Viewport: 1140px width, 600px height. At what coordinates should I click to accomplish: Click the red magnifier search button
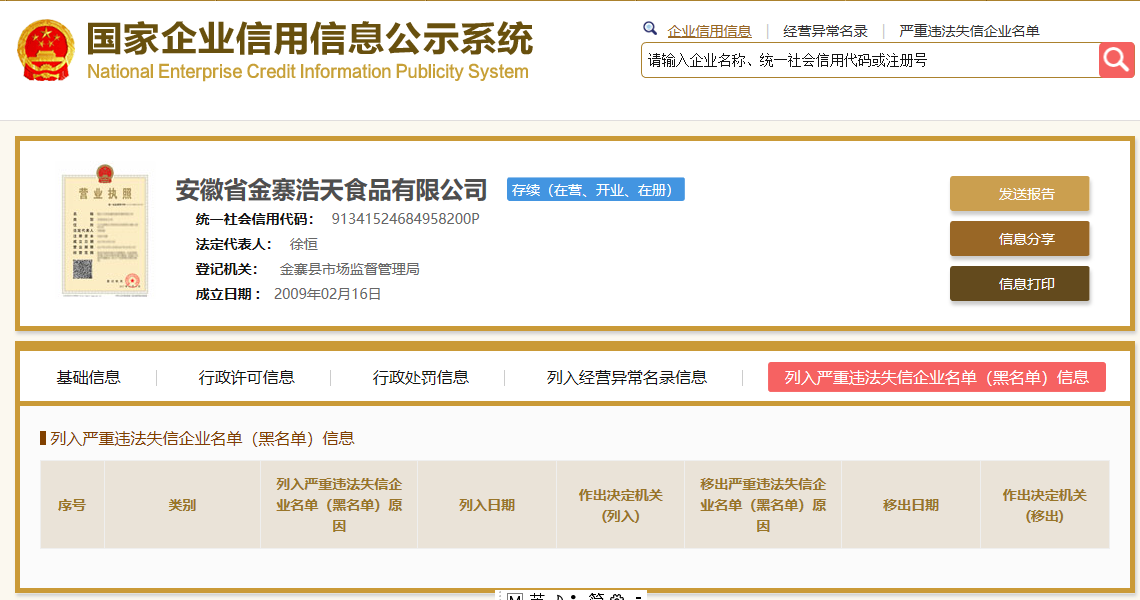[1116, 60]
